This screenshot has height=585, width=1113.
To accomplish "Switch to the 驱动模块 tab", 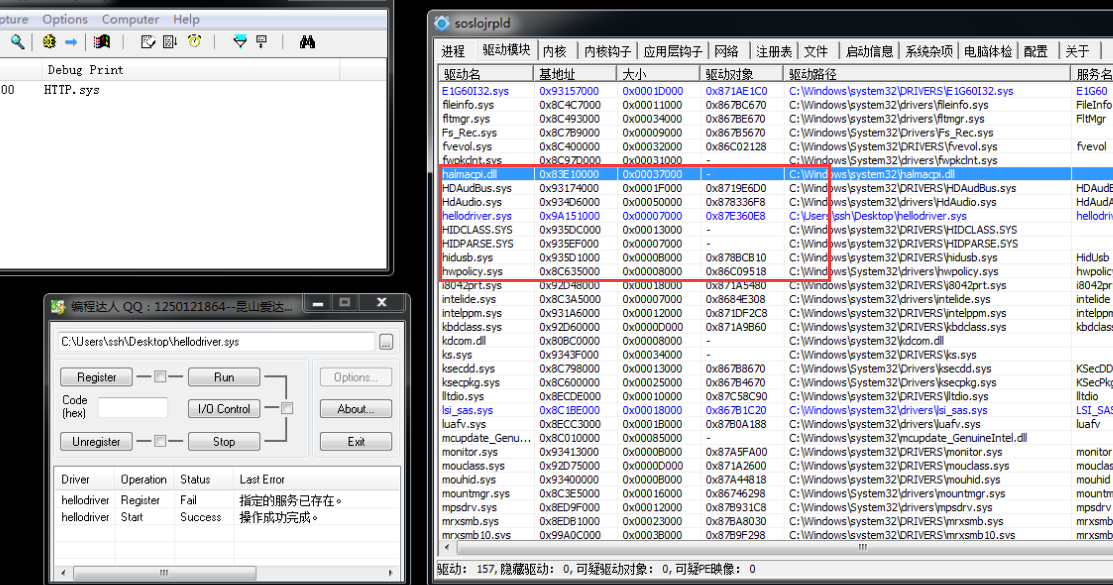I will [506, 49].
